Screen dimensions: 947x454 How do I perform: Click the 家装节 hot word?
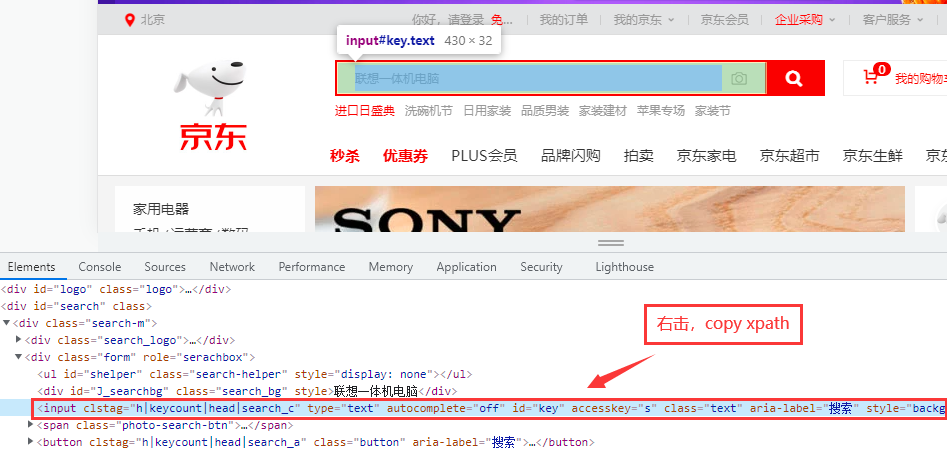coord(713,111)
